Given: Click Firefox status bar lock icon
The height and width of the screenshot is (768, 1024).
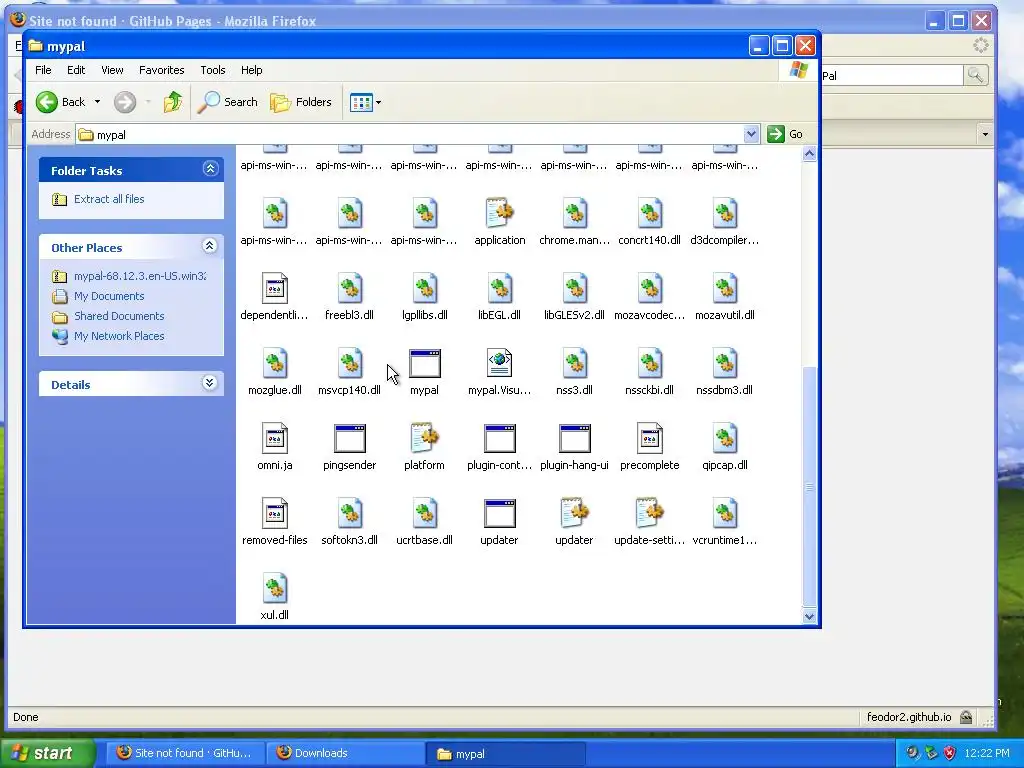Looking at the screenshot, I should click(966, 717).
